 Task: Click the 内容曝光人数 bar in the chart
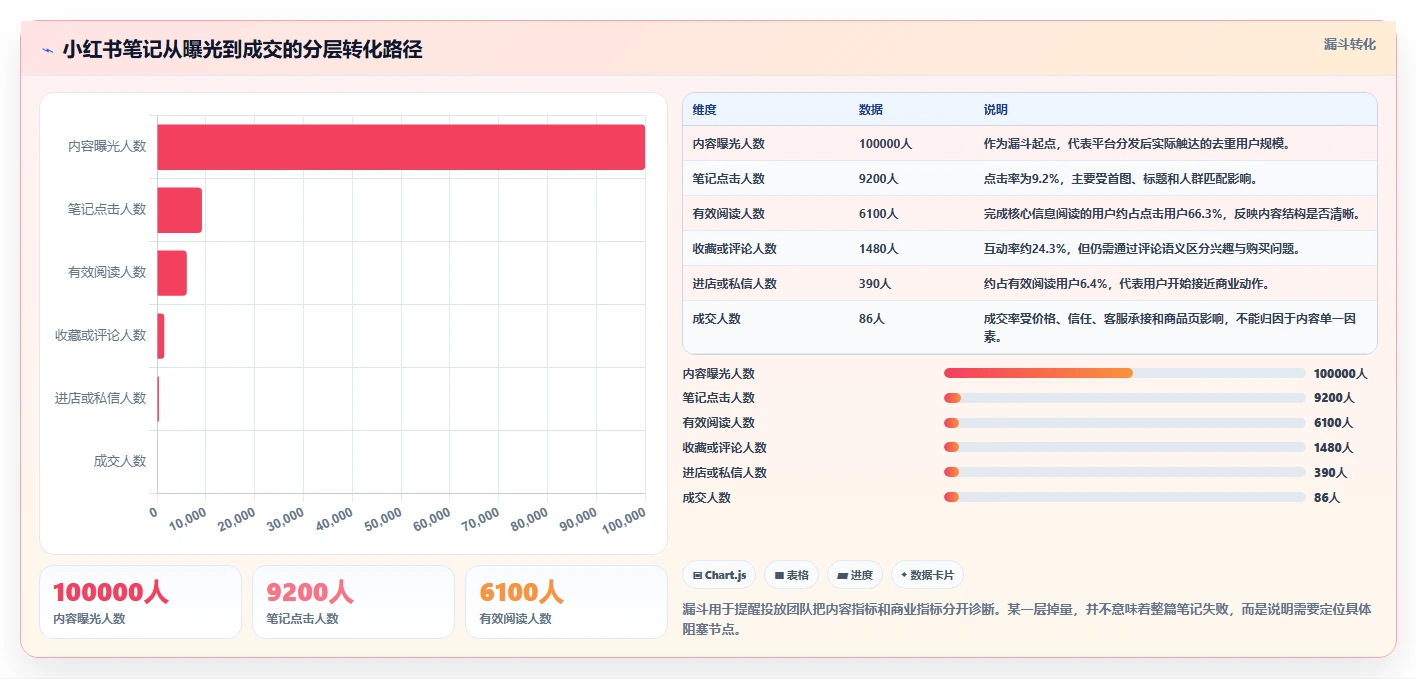[401, 147]
